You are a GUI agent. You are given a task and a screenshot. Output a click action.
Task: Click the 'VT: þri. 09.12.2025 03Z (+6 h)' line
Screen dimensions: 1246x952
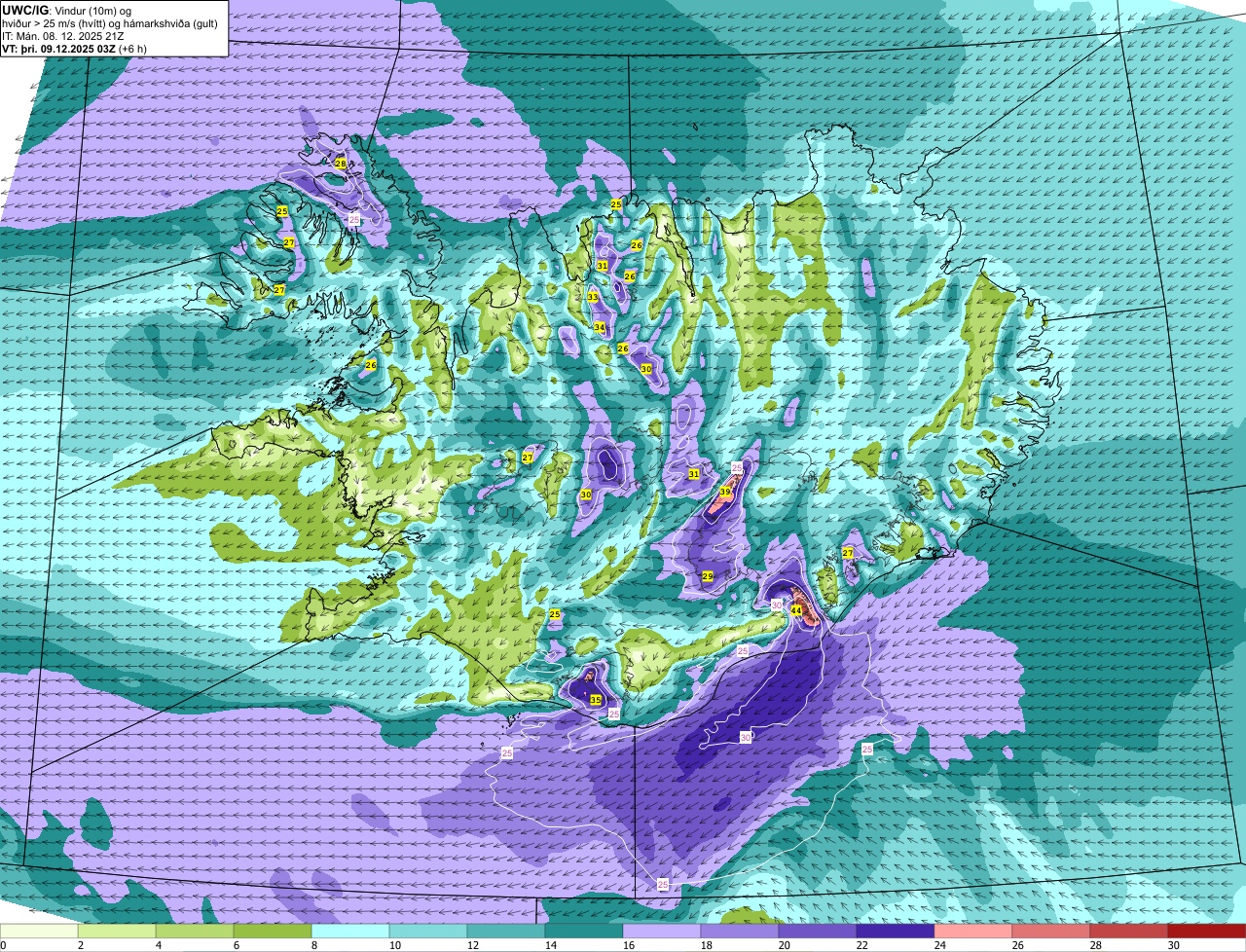75,48
